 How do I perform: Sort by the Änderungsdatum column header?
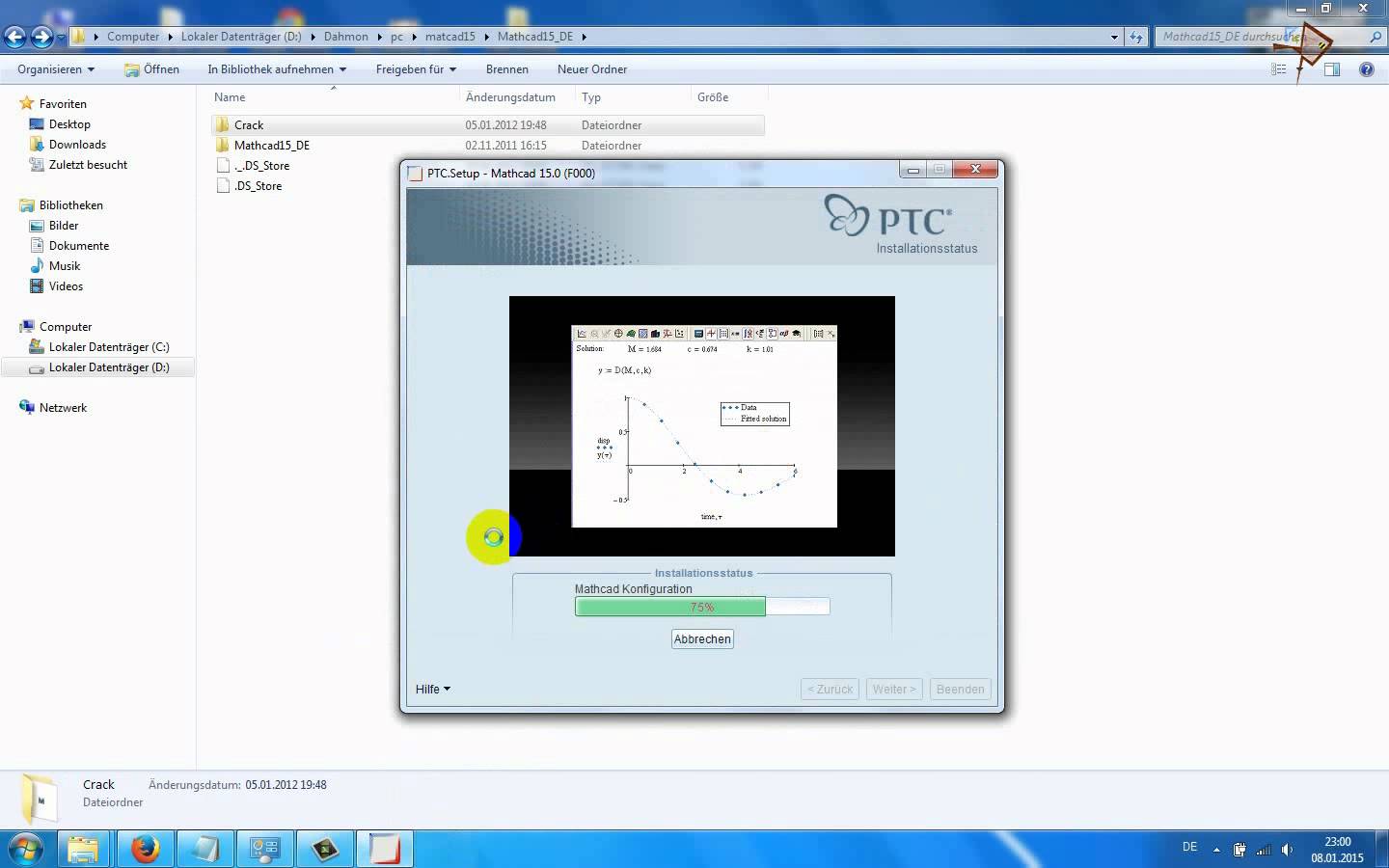pos(510,97)
